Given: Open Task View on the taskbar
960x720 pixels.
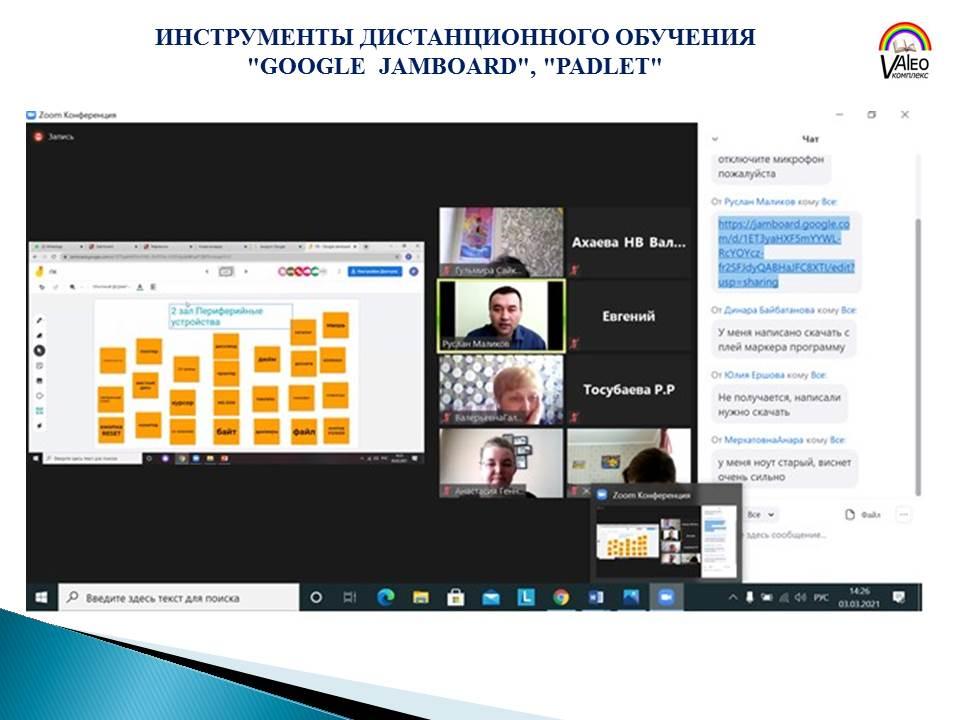Looking at the screenshot, I should pyautogui.click(x=350, y=598).
